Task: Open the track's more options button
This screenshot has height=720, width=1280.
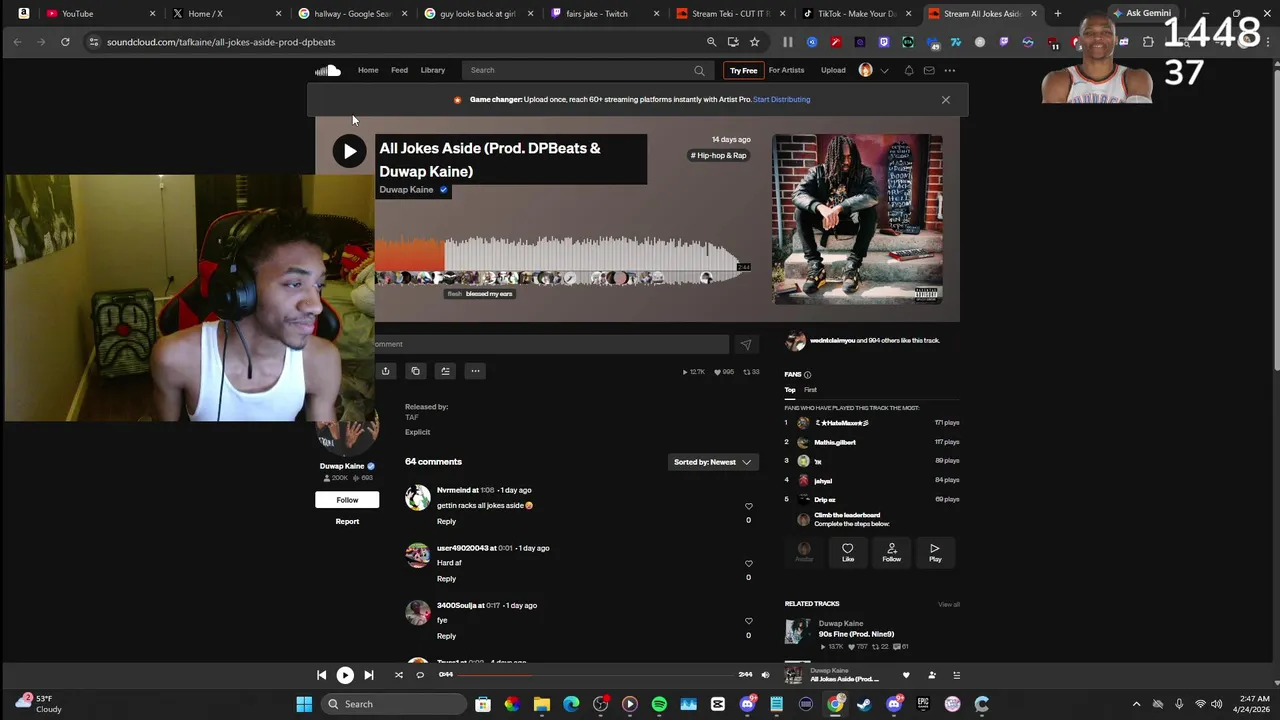Action: (x=475, y=371)
